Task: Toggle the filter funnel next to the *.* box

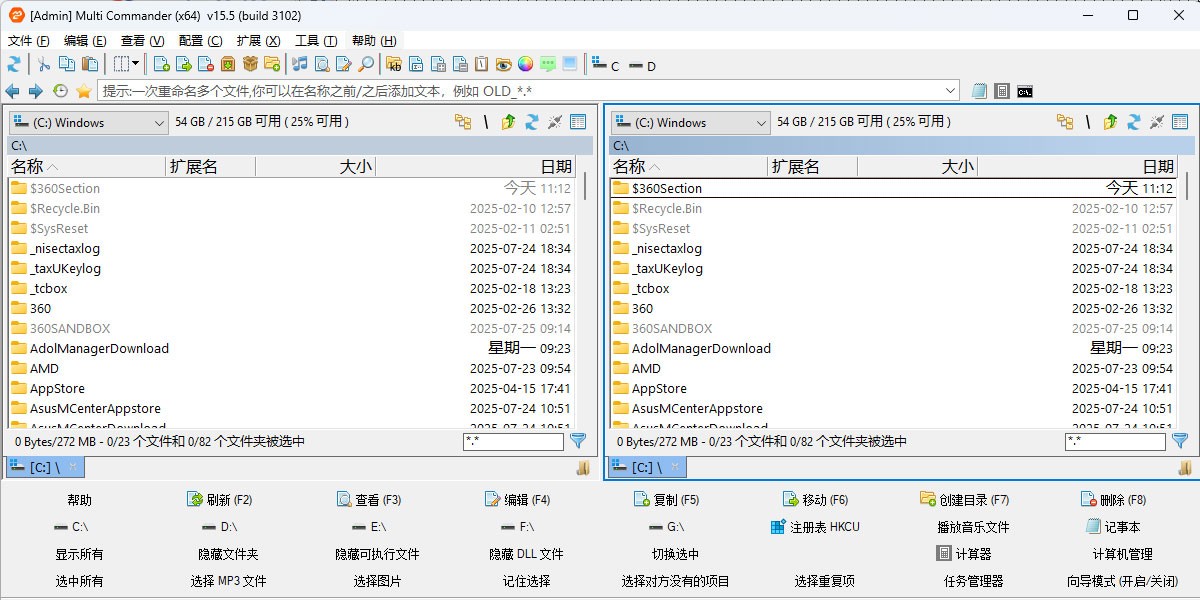Action: point(578,441)
